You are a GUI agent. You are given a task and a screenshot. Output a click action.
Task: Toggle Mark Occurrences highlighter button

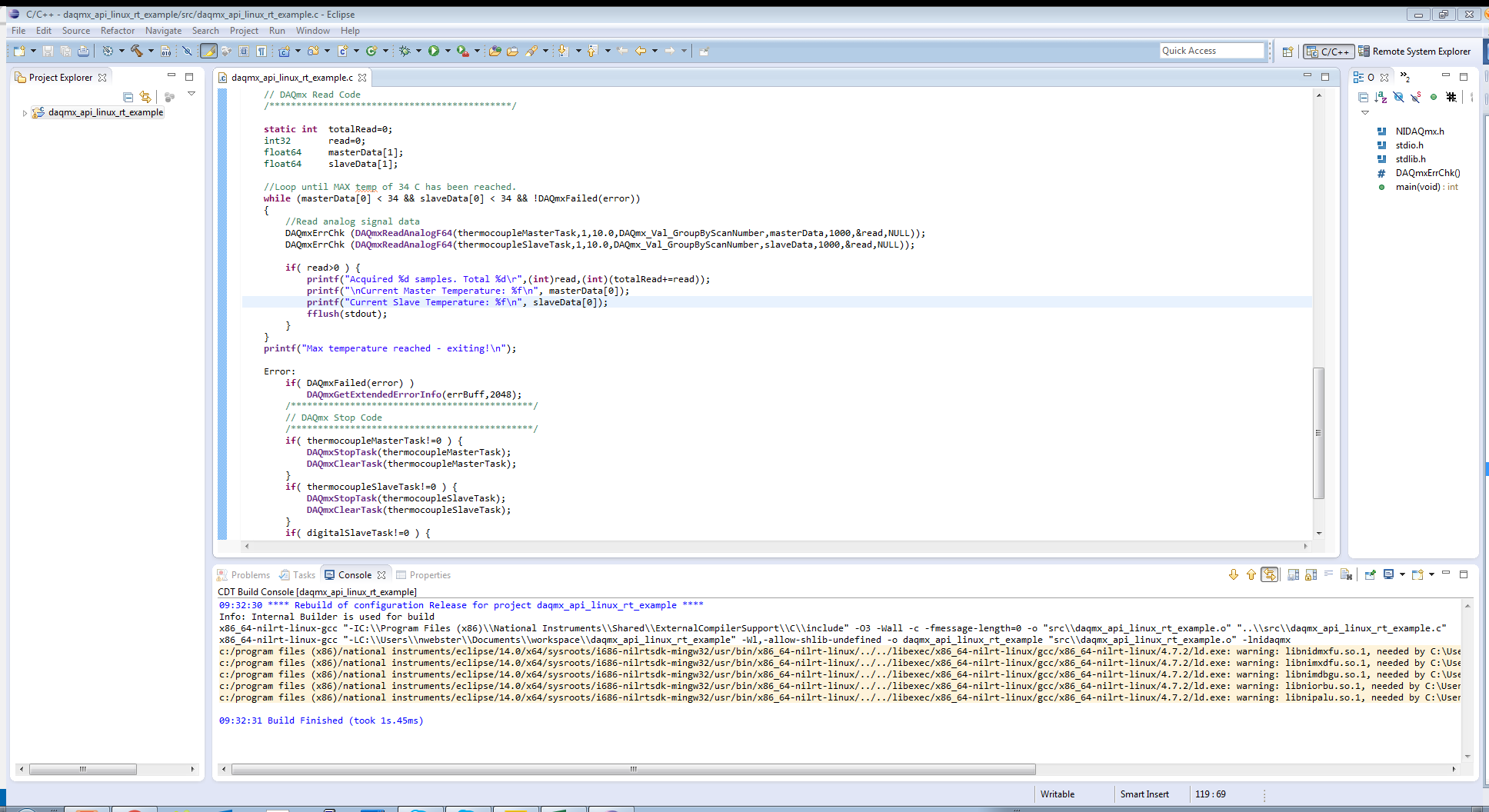pos(208,51)
